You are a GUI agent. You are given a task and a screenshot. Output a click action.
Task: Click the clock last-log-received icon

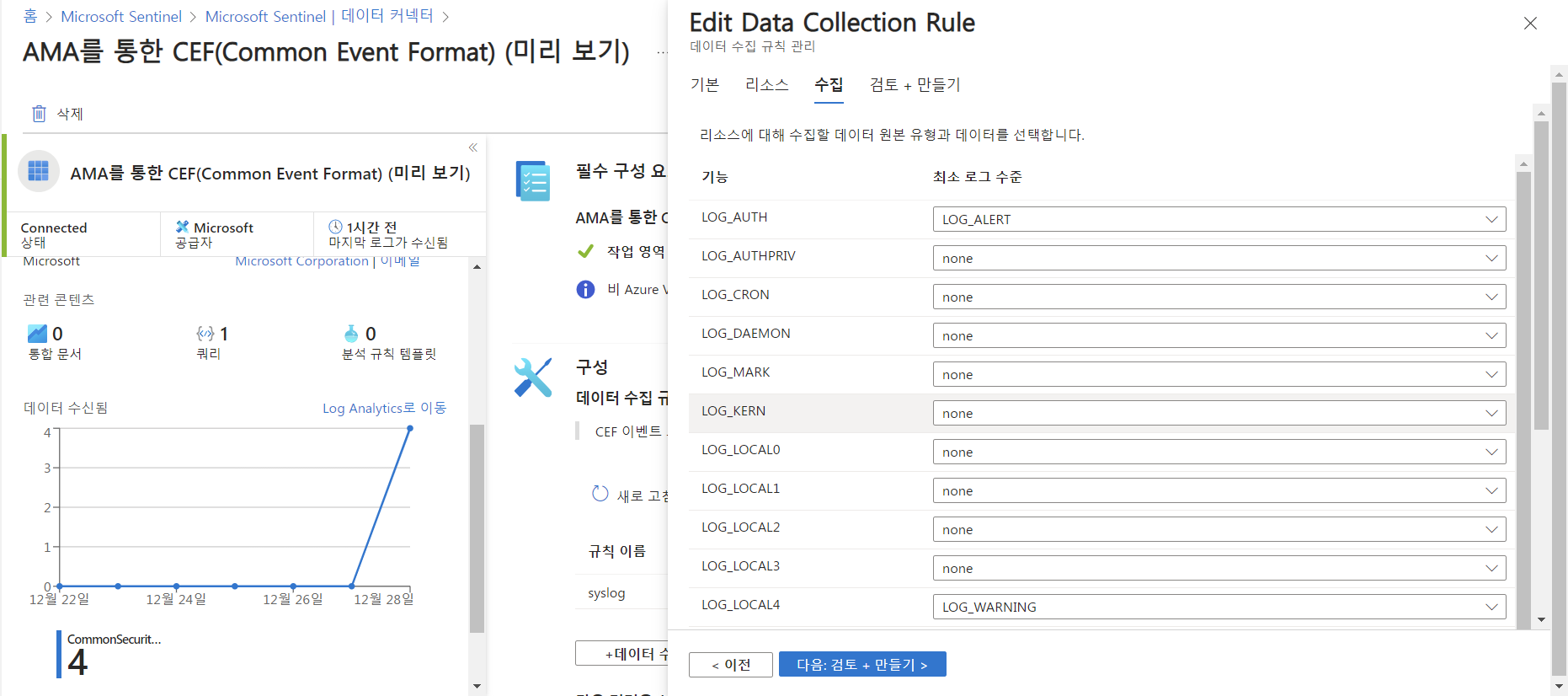point(335,227)
